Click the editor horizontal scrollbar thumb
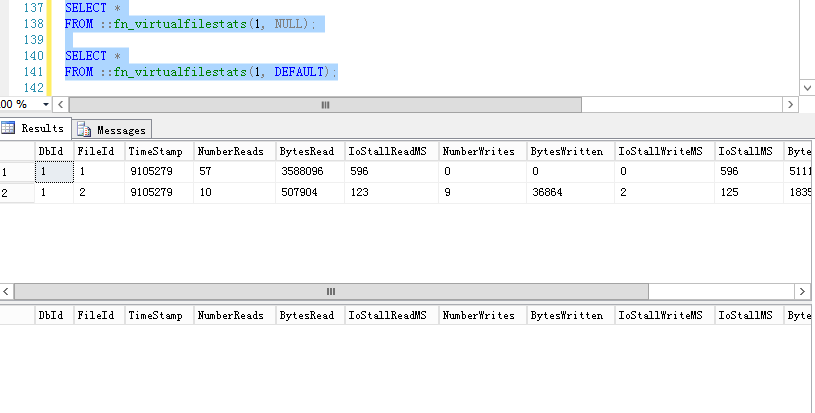Screen dimensions: 815x413 (323, 104)
